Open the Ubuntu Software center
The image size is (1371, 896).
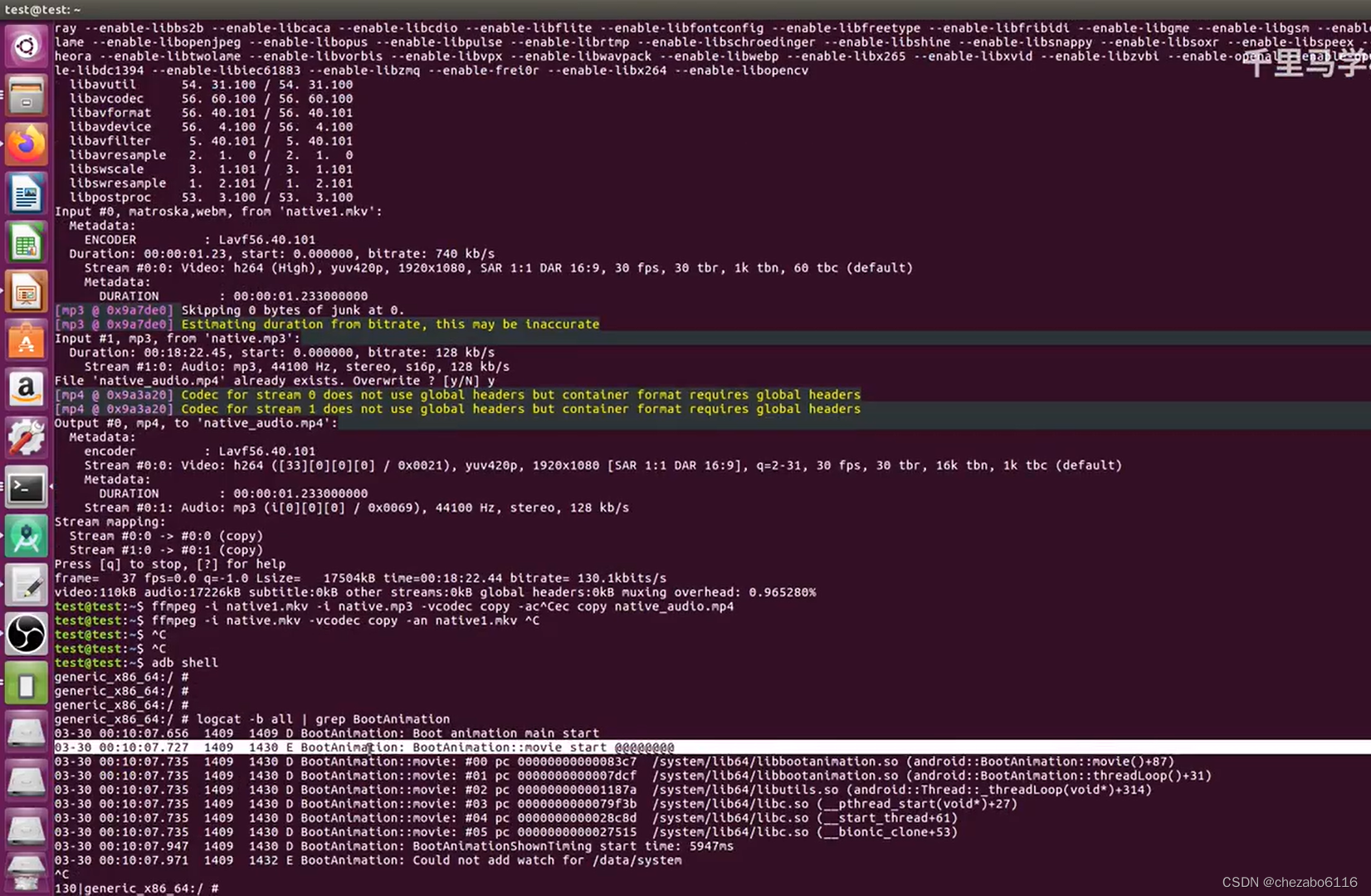coord(26,340)
